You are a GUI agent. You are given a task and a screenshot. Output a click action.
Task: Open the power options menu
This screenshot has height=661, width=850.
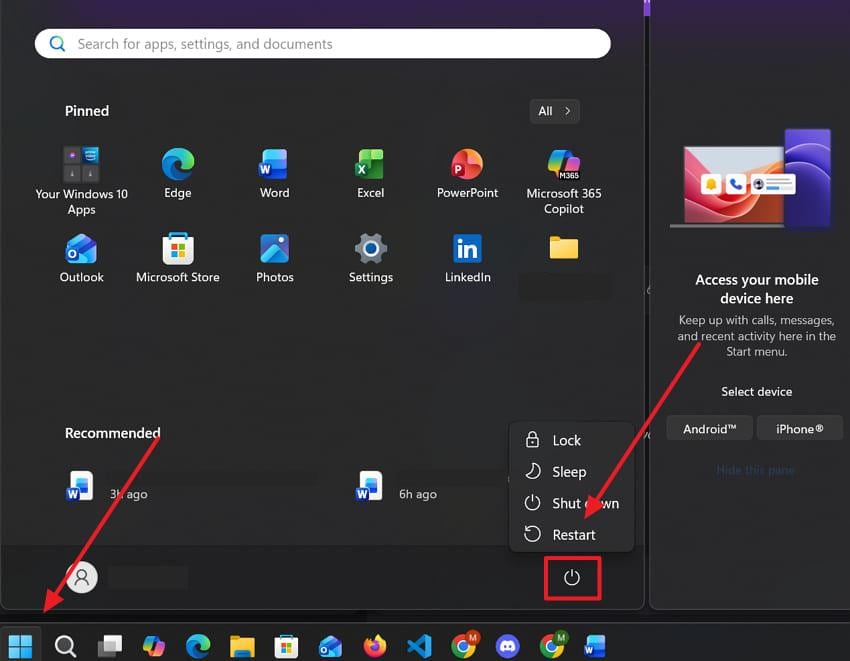(572, 577)
